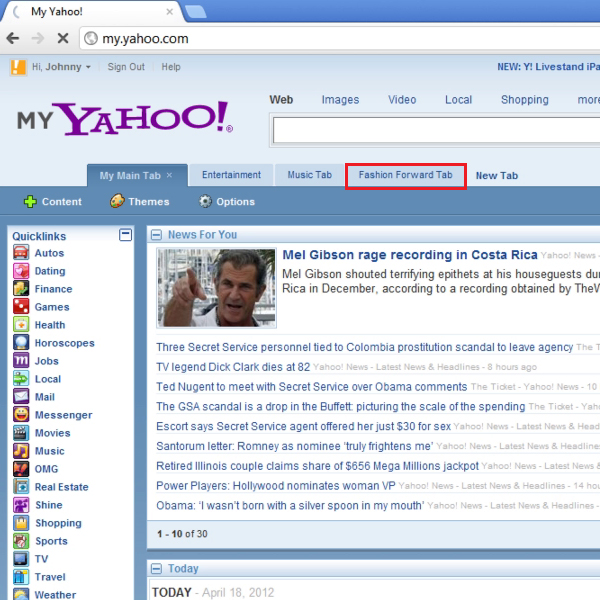The width and height of the screenshot is (600, 600).
Task: Click the Help link
Action: click(x=171, y=67)
